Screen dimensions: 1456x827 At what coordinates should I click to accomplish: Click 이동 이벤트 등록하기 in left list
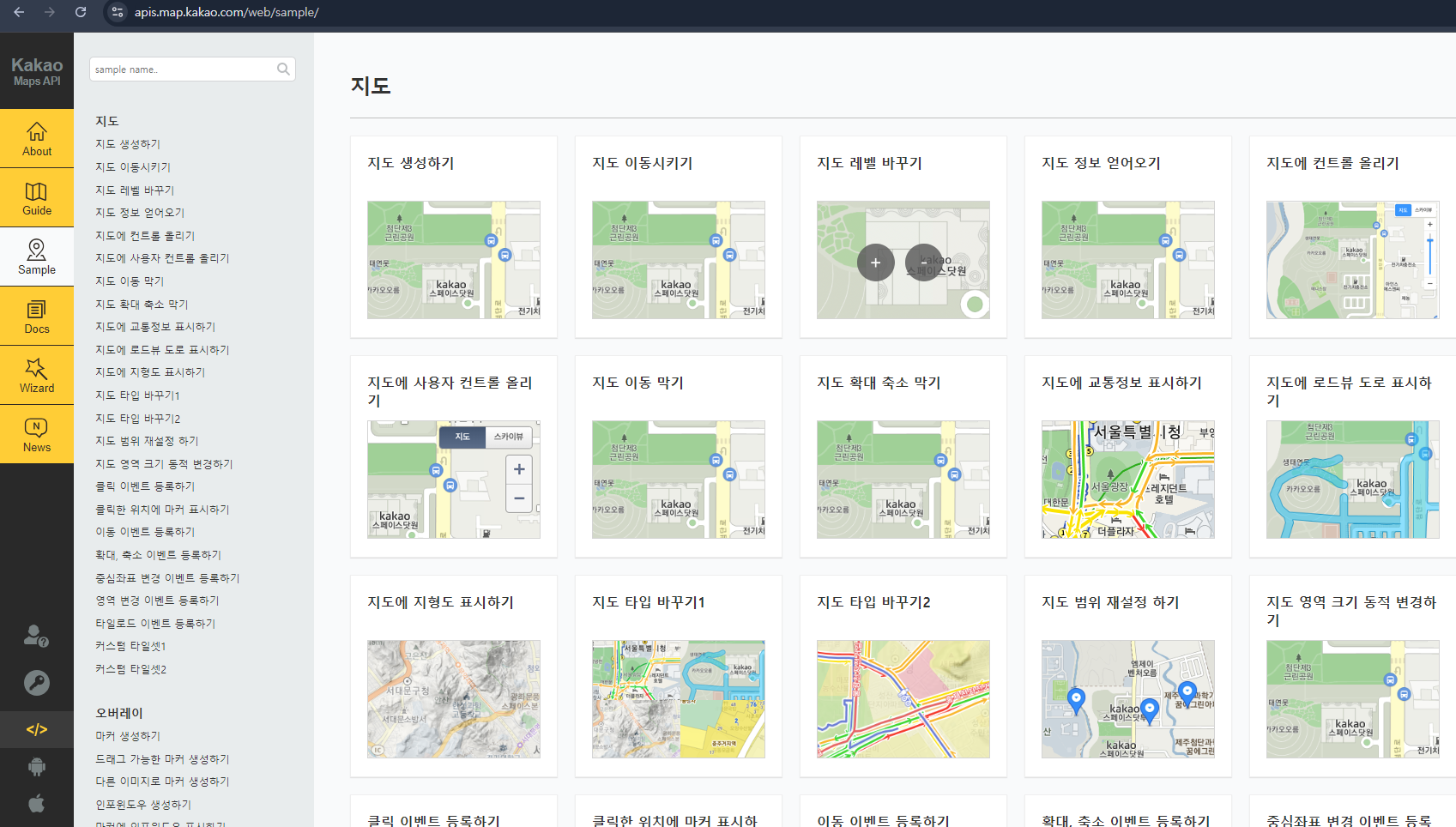coord(145,532)
